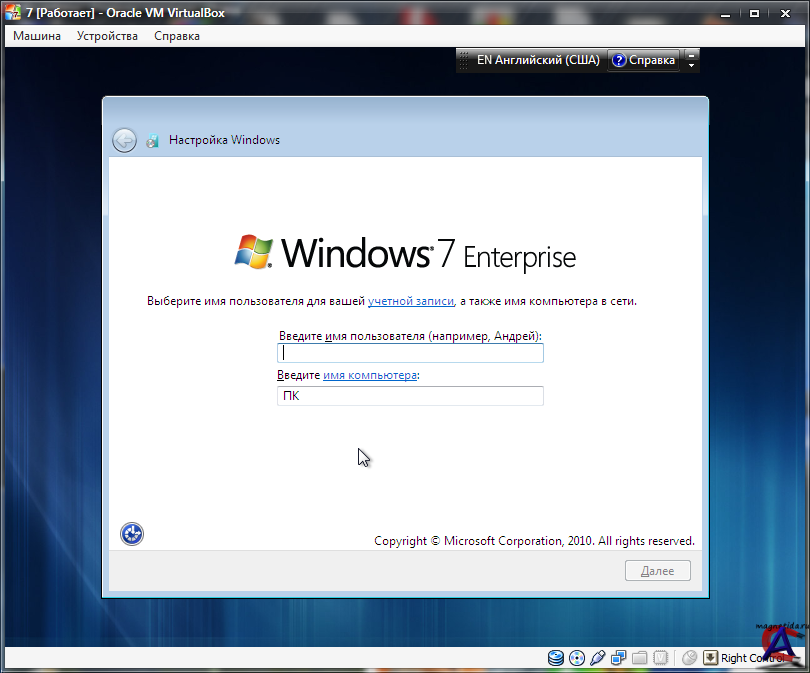Open the Устройства menu
The image size is (810, 673).
107,36
